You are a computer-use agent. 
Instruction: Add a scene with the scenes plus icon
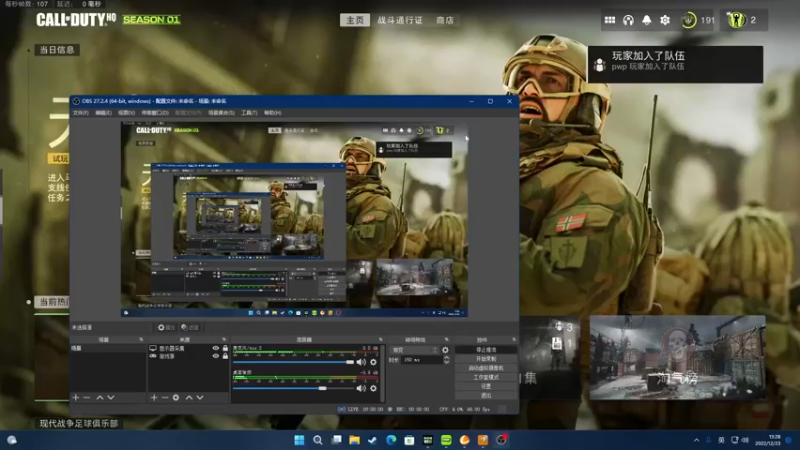(76, 397)
